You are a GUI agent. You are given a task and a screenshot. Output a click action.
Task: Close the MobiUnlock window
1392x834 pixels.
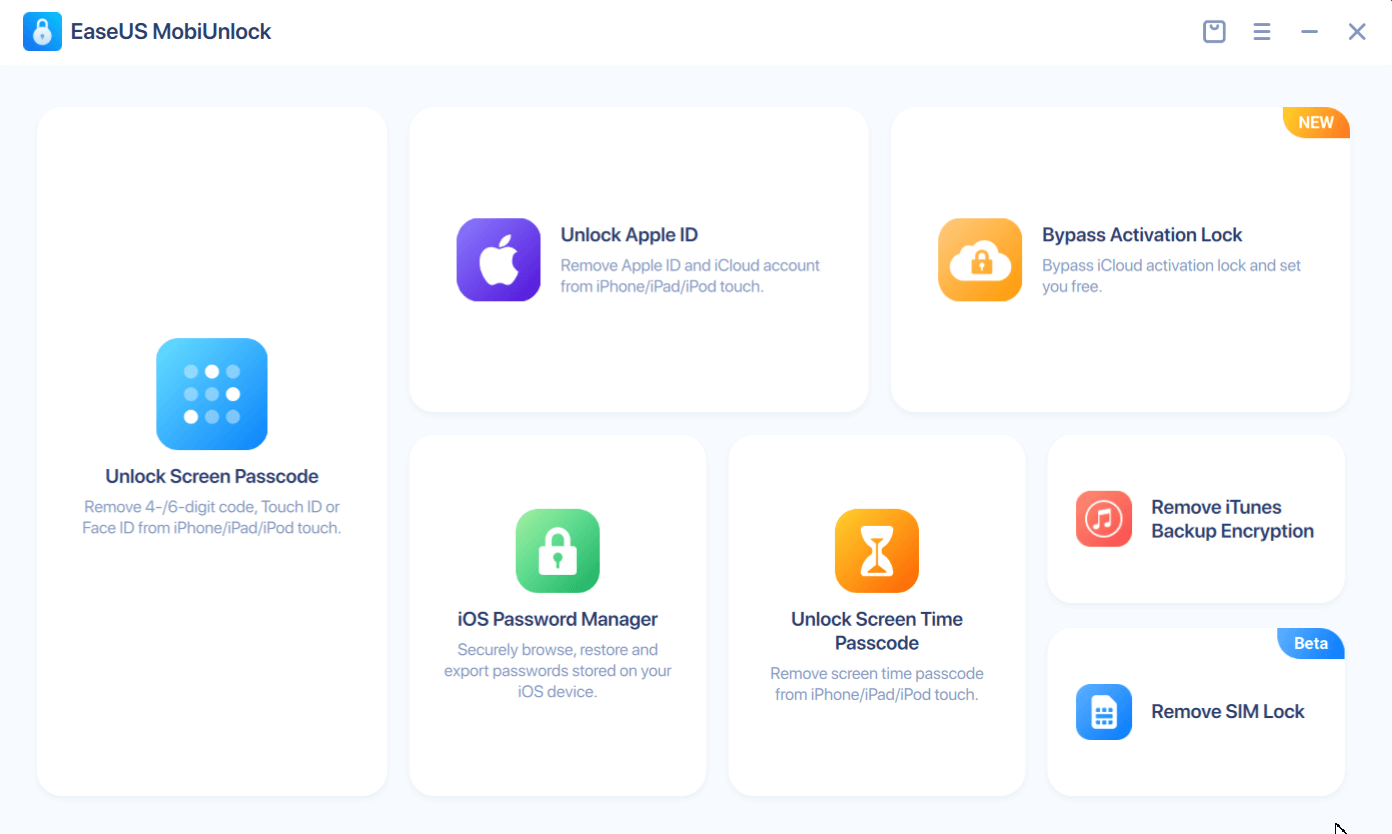1357,32
